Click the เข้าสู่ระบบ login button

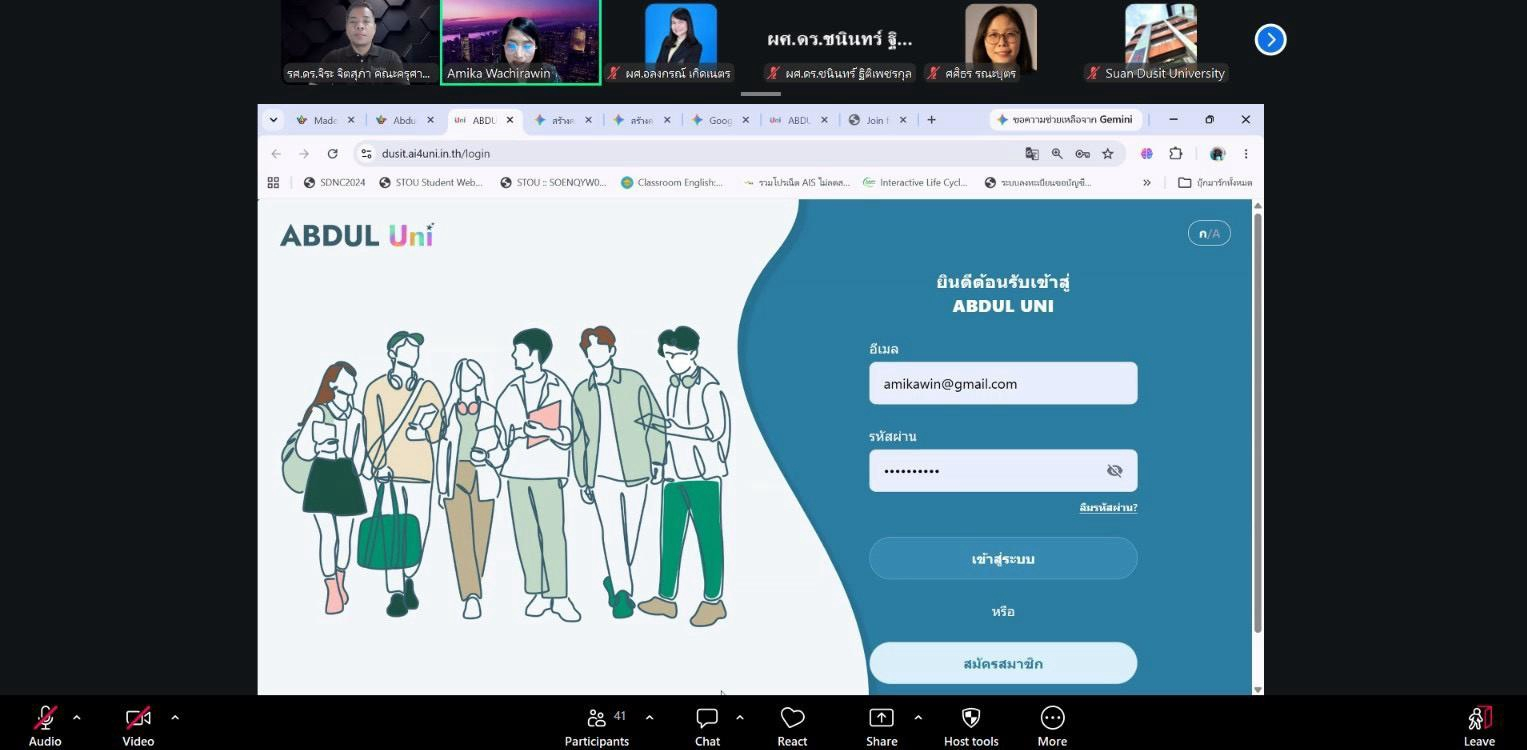tap(1003, 558)
